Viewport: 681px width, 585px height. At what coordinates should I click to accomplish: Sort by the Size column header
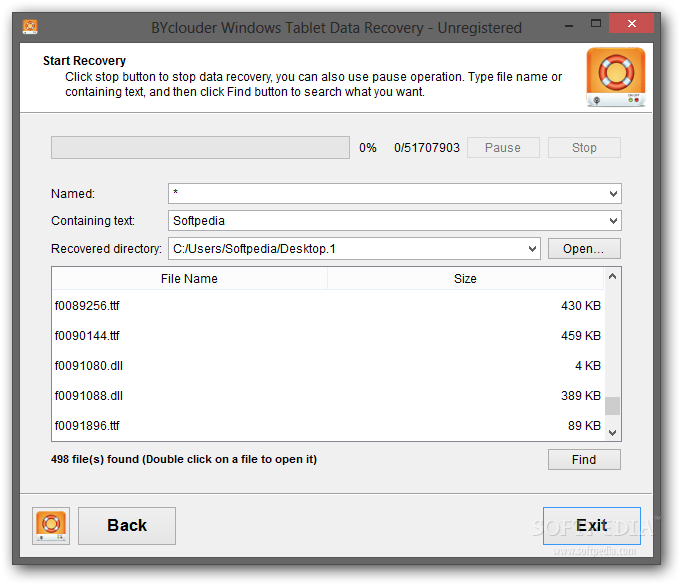[x=465, y=278]
